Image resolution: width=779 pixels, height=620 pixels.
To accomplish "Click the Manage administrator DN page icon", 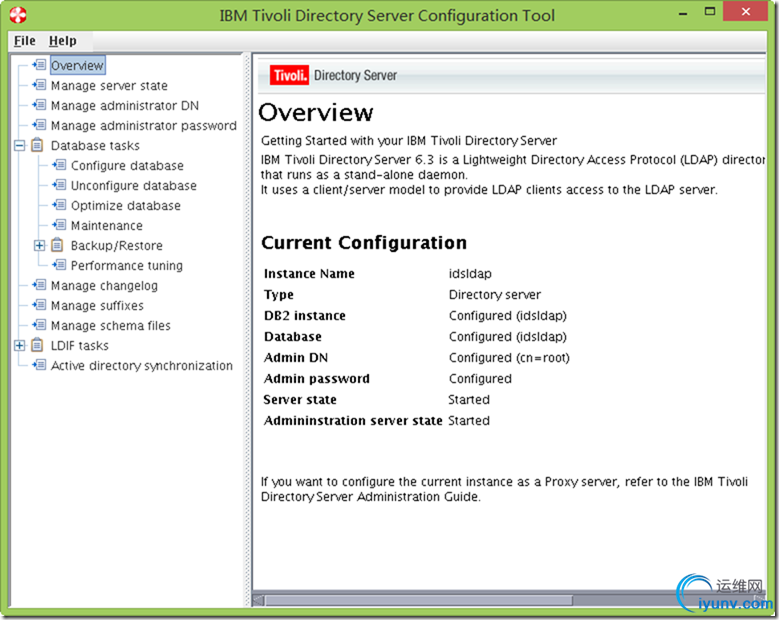I will click(39, 105).
